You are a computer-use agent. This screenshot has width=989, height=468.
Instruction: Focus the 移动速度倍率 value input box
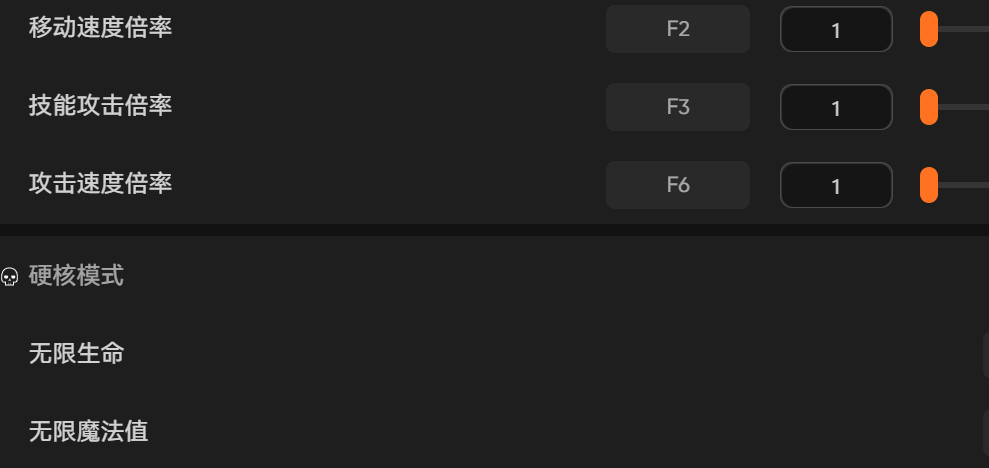coord(835,30)
